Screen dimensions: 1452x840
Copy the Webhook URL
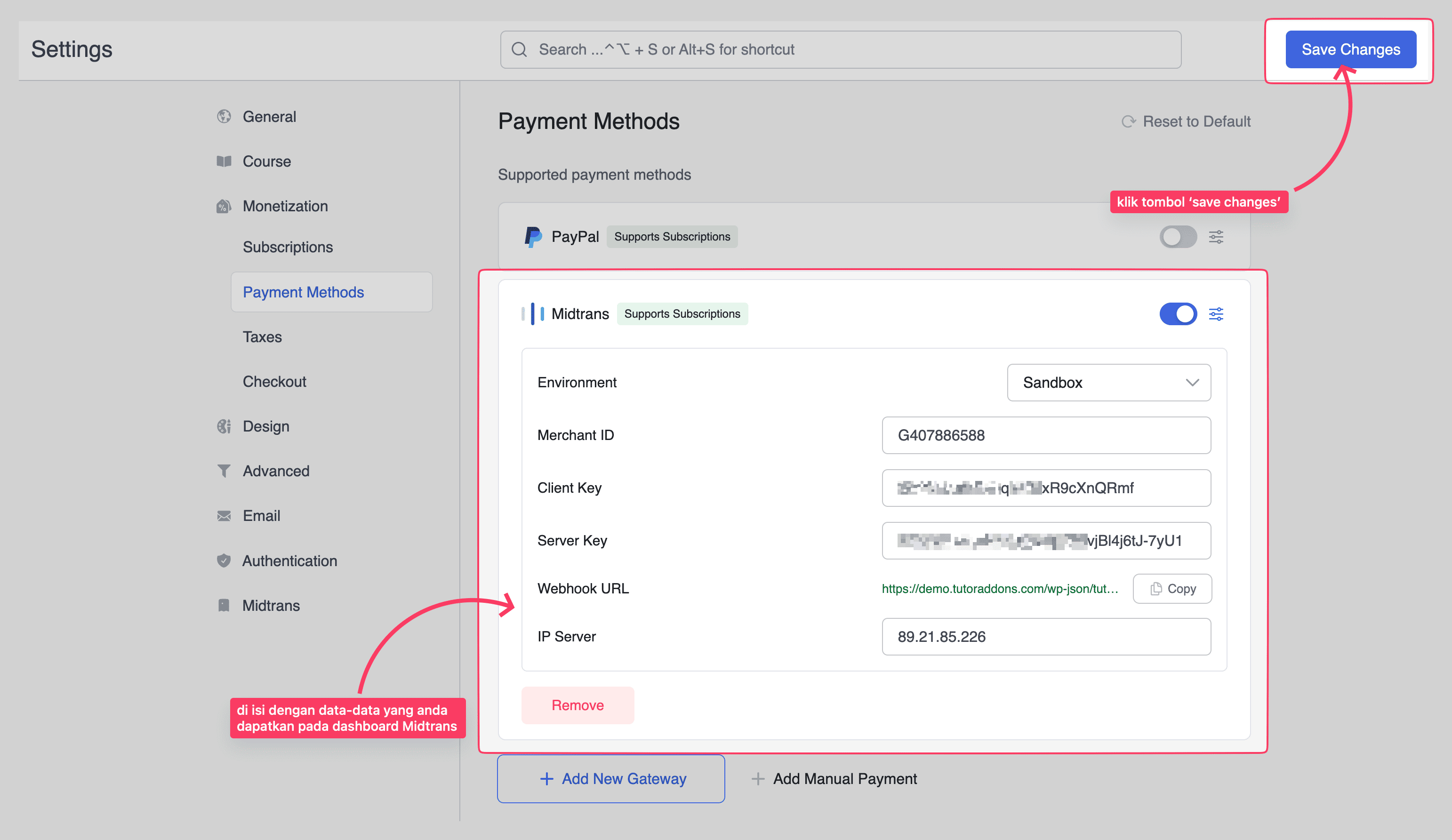(x=1172, y=589)
